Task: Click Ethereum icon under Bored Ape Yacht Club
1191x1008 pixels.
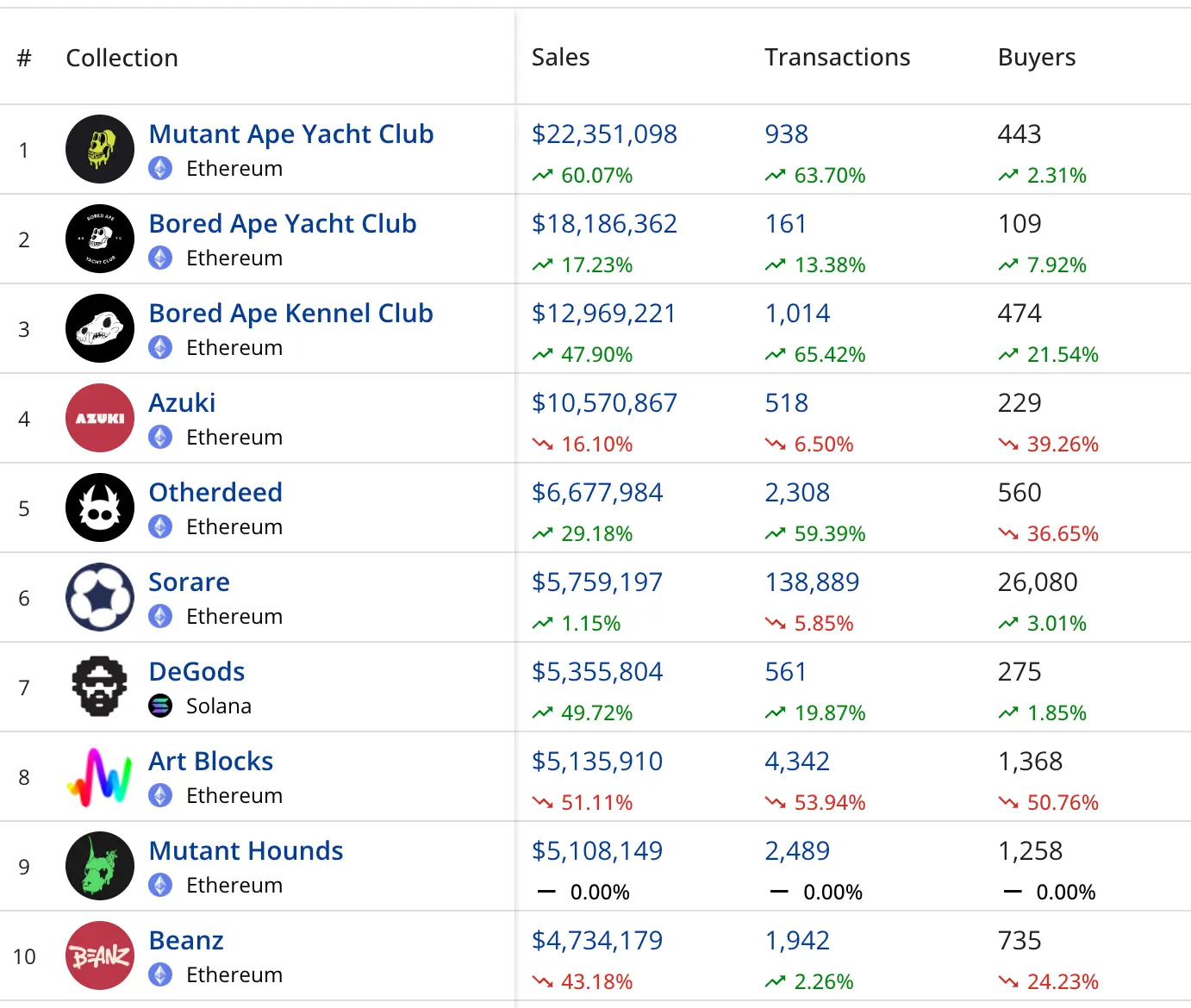Action: (160, 258)
